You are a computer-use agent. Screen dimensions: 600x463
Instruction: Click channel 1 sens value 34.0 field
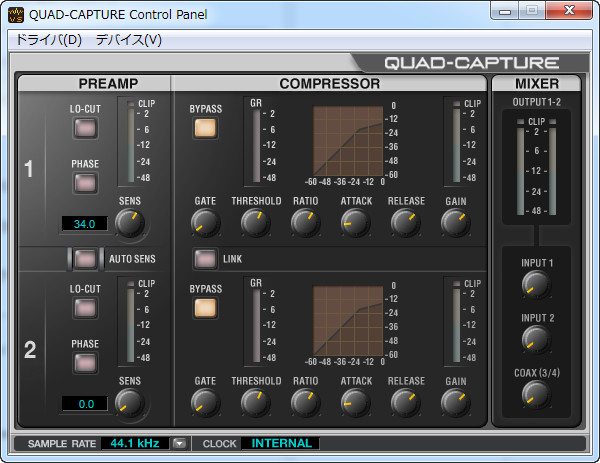85,224
